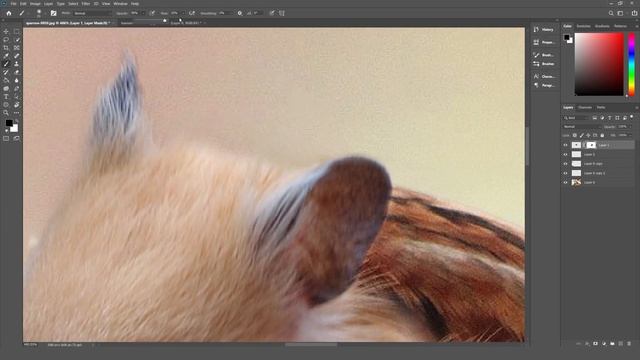Hide the top Layer 1 with mask

coord(566,145)
